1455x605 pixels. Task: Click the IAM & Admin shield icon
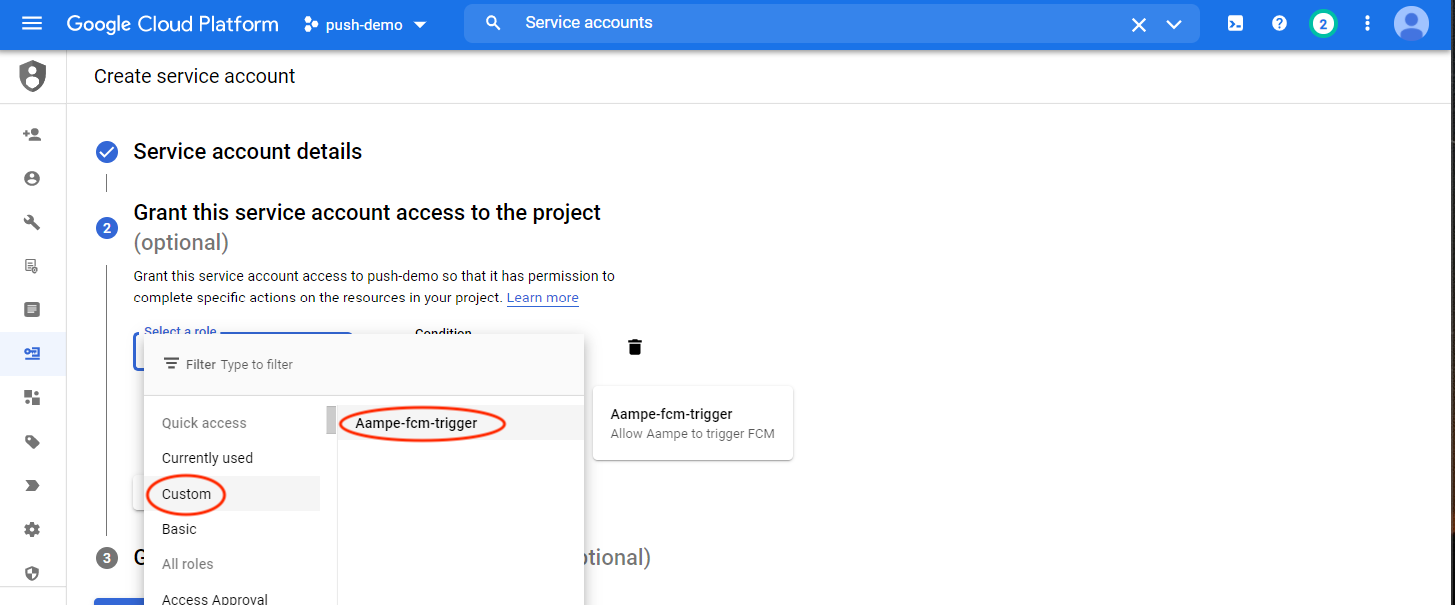point(33,76)
